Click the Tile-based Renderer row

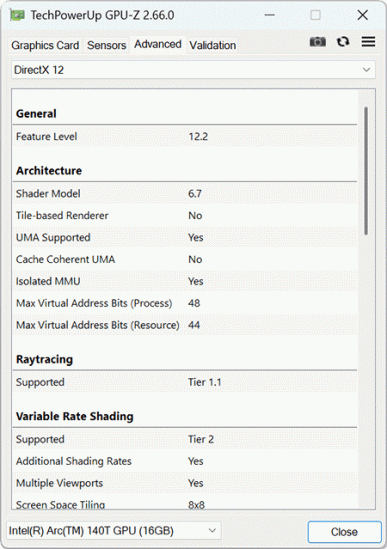(185, 216)
